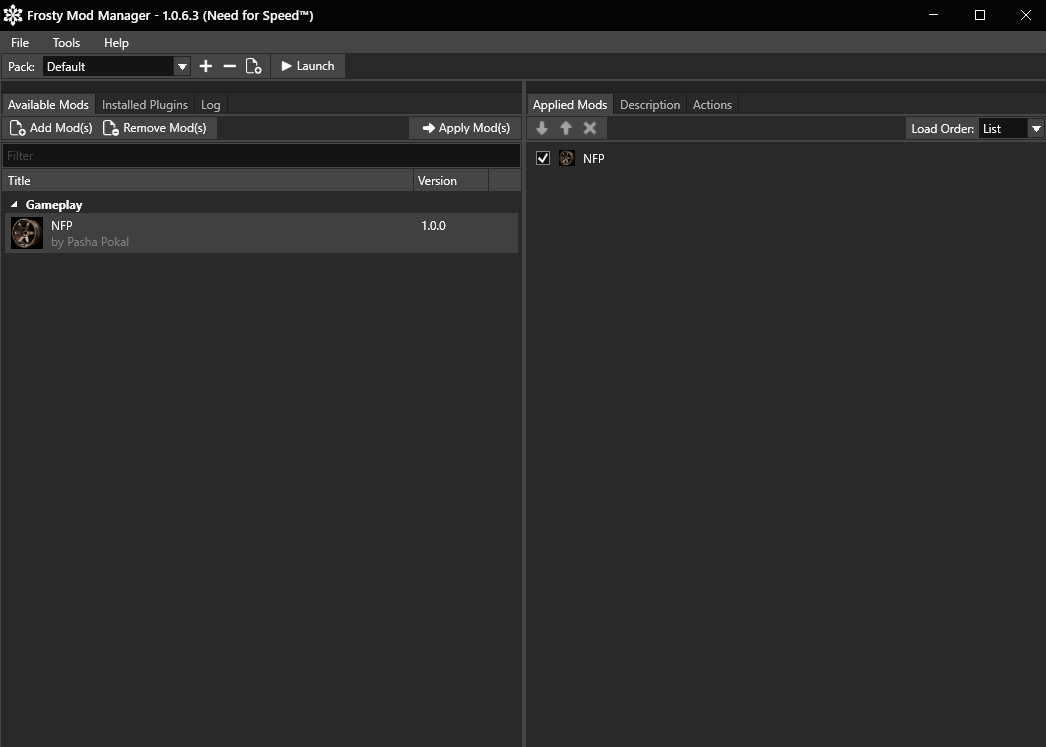Click the Frosty snowflake app icon
The width and height of the screenshot is (1046, 747).
[x=13, y=15]
